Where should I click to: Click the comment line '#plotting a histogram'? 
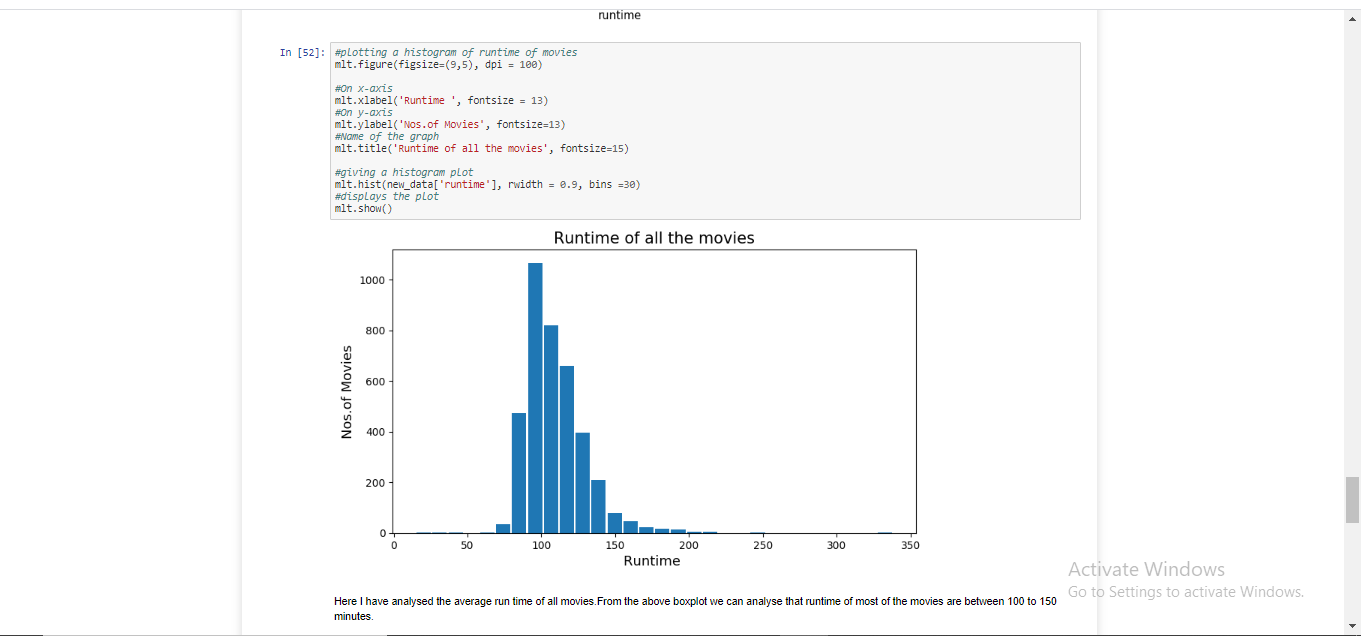click(454, 52)
